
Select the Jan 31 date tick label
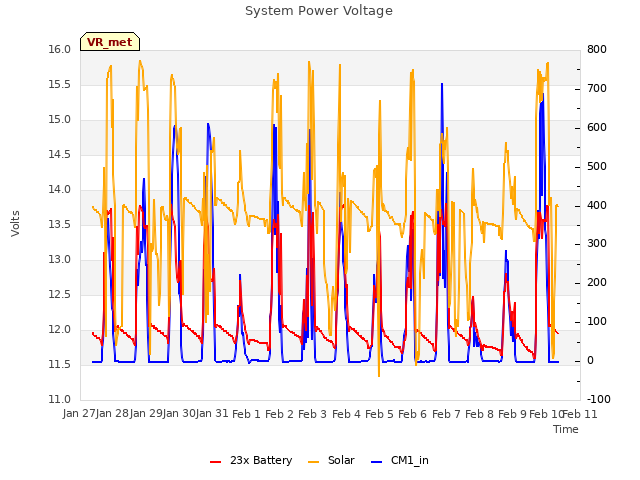pyautogui.click(x=212, y=414)
